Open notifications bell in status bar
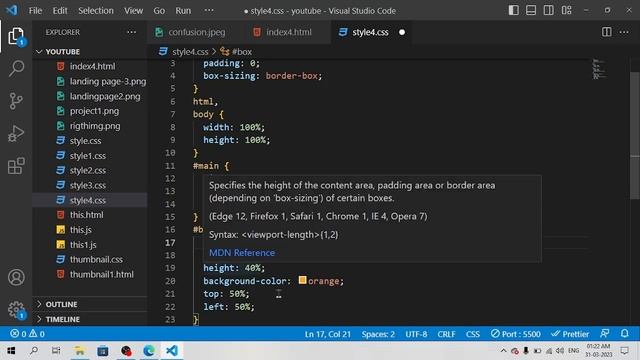 pyautogui.click(x=624, y=333)
